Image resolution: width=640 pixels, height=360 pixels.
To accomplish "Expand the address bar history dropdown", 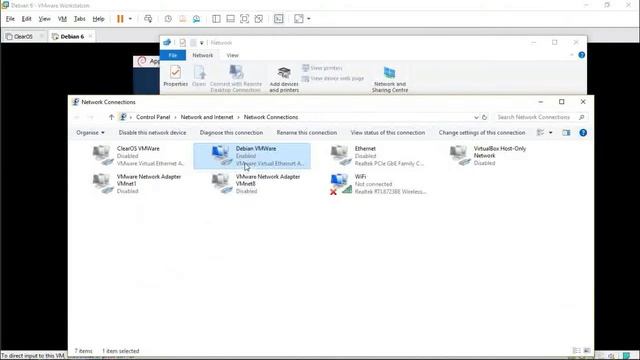I will coord(476,117).
